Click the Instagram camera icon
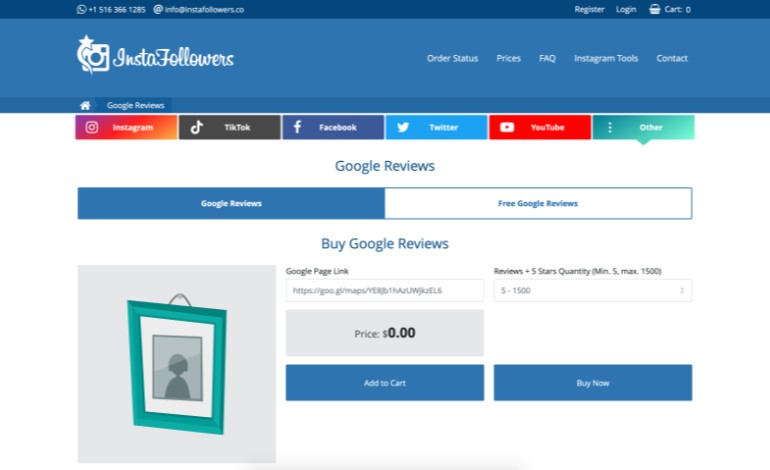770x470 pixels. [92, 127]
